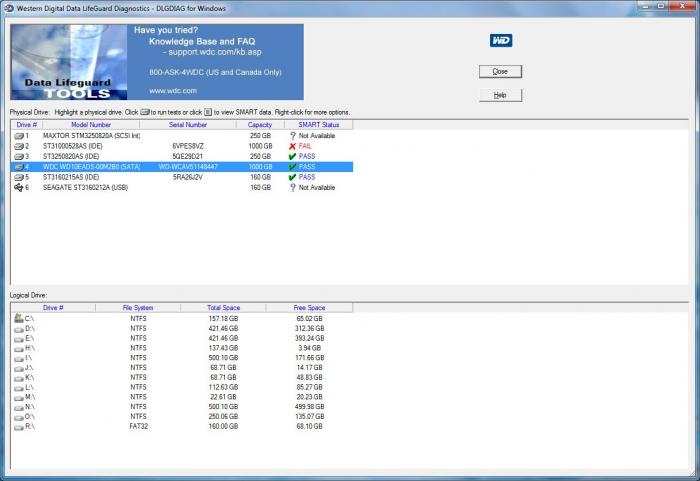Click the Data Lifeguard Tools banner image
Screen dimensions: 700x481
point(69,62)
